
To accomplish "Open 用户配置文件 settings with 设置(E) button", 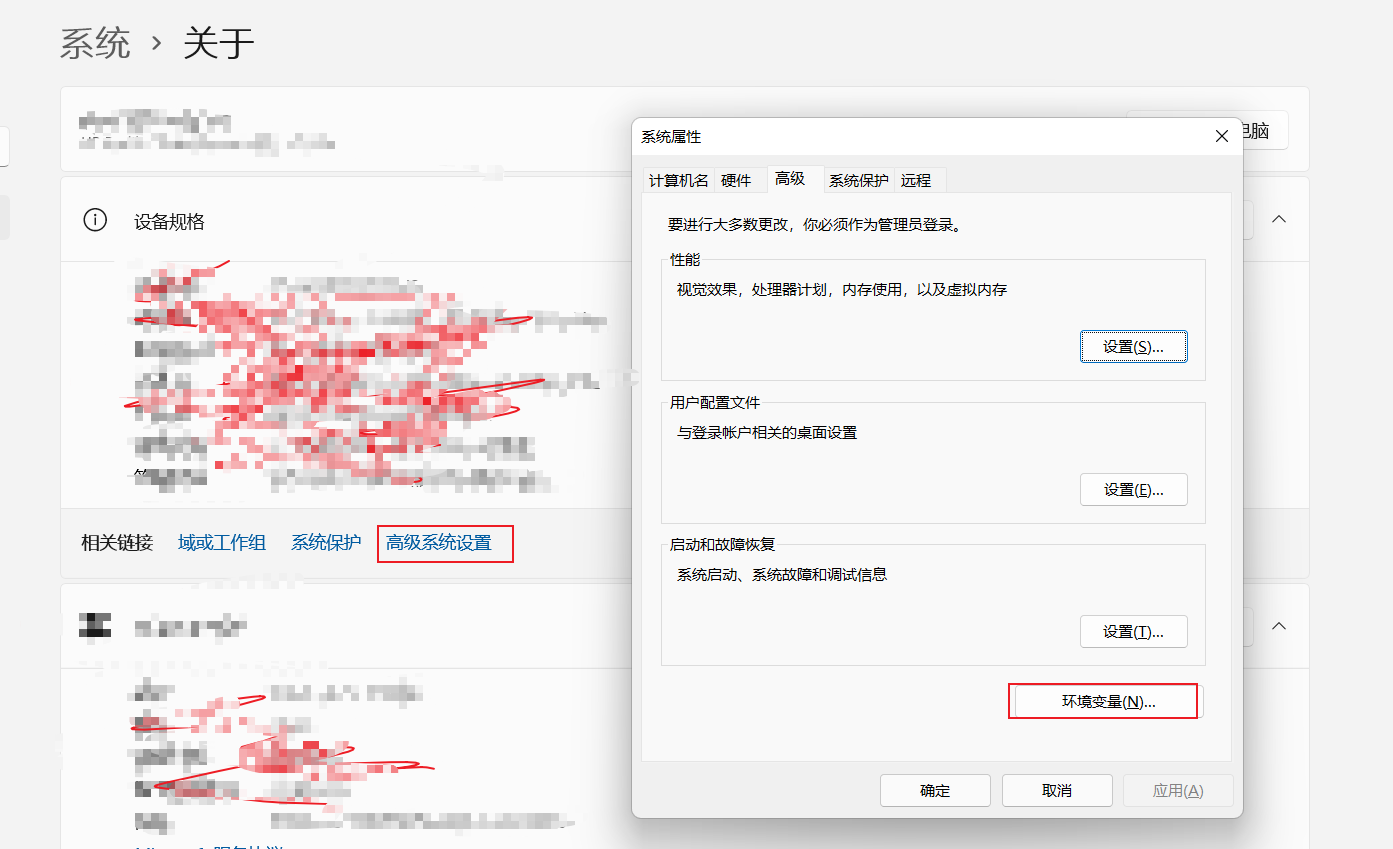I will (x=1134, y=490).
